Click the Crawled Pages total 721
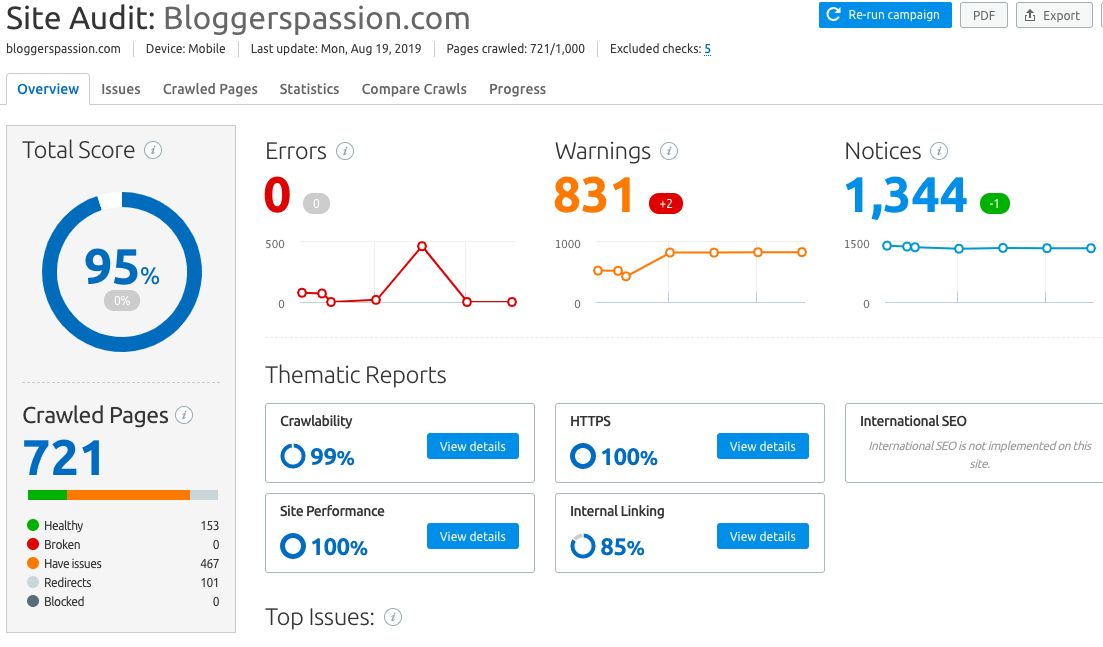This screenshot has height=647, width=1103. [63, 458]
